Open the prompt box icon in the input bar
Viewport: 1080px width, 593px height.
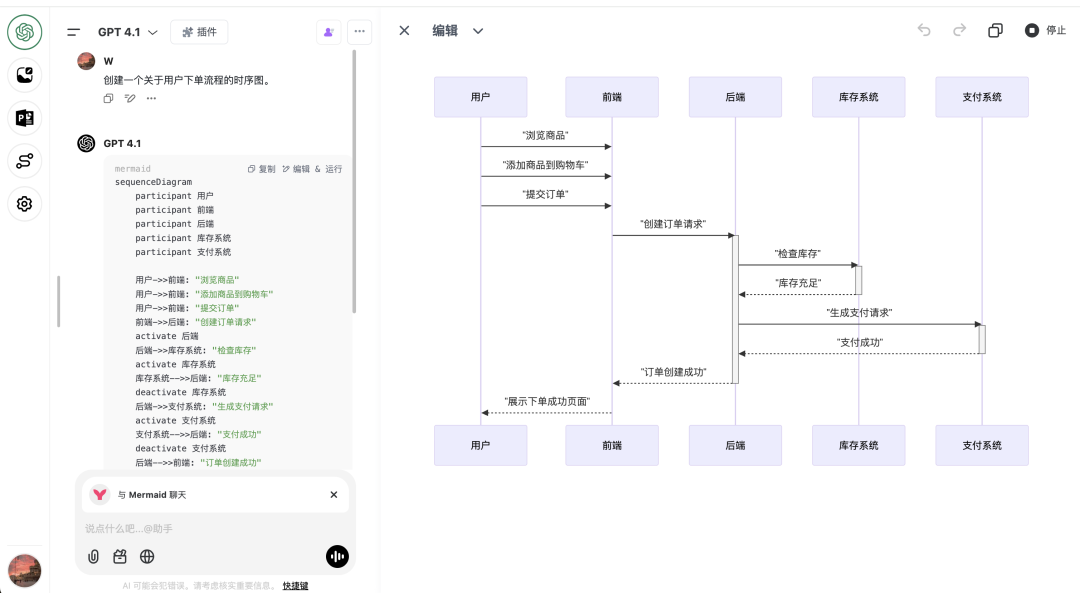pos(120,556)
